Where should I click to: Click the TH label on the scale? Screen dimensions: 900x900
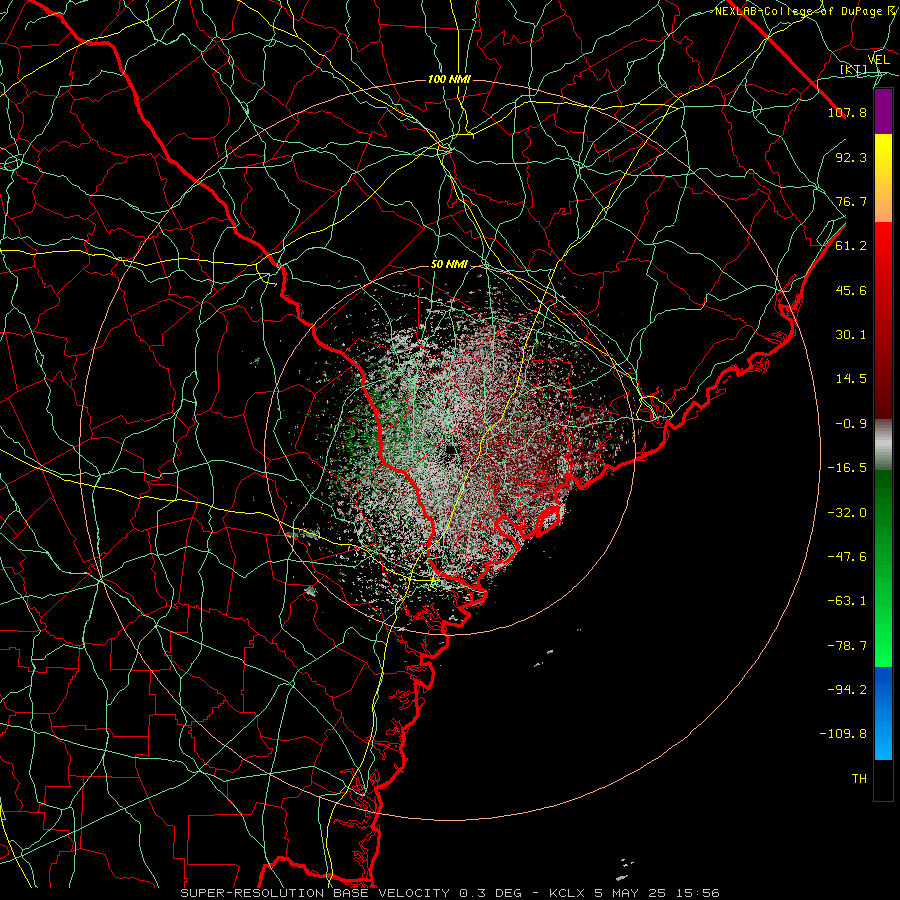pos(859,779)
